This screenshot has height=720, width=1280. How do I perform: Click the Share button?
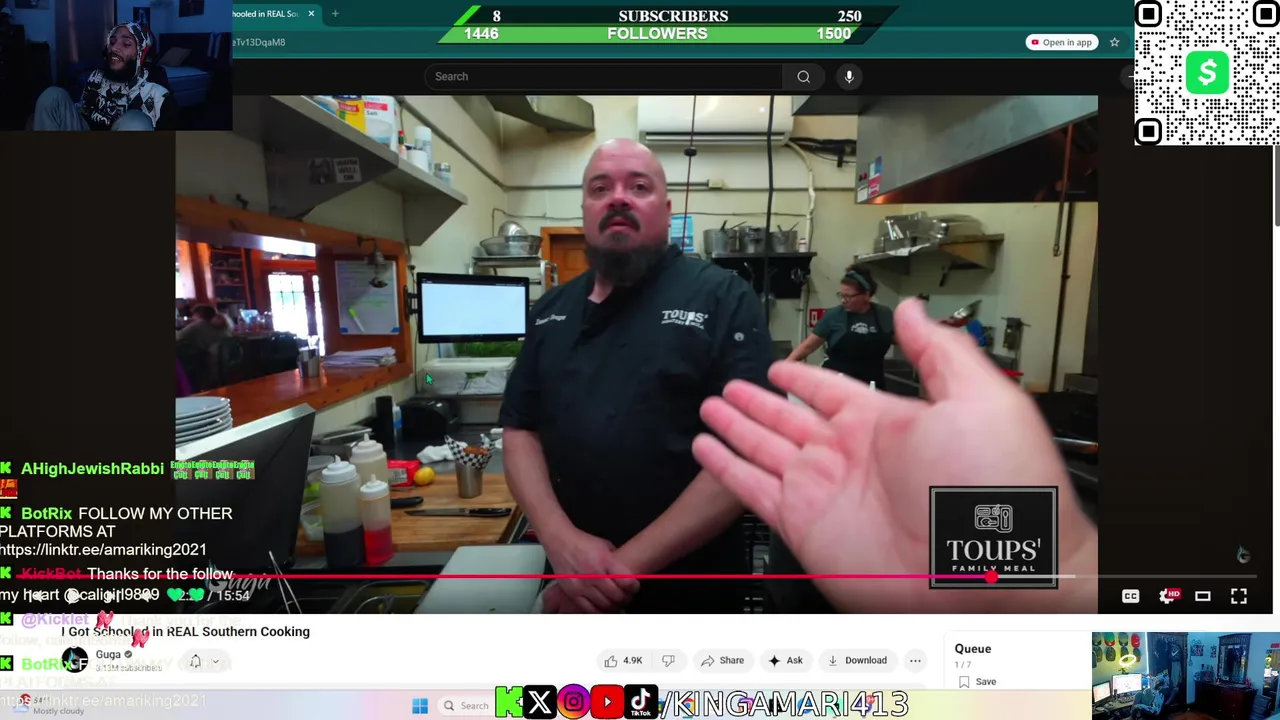click(722, 660)
